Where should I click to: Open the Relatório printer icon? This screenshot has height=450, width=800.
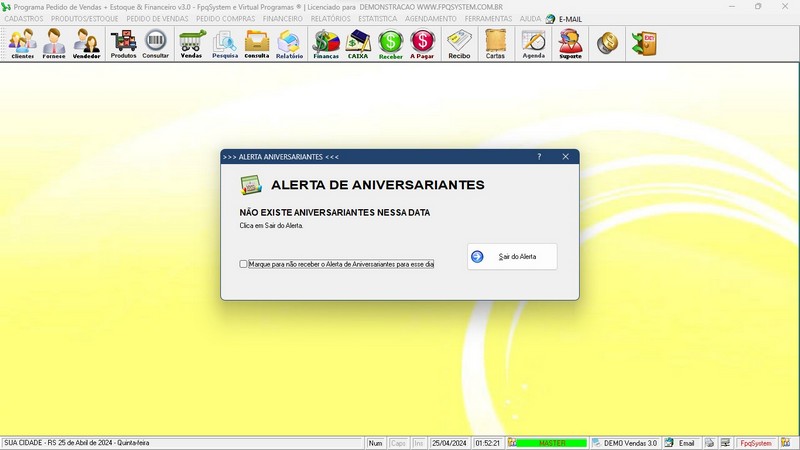289,44
